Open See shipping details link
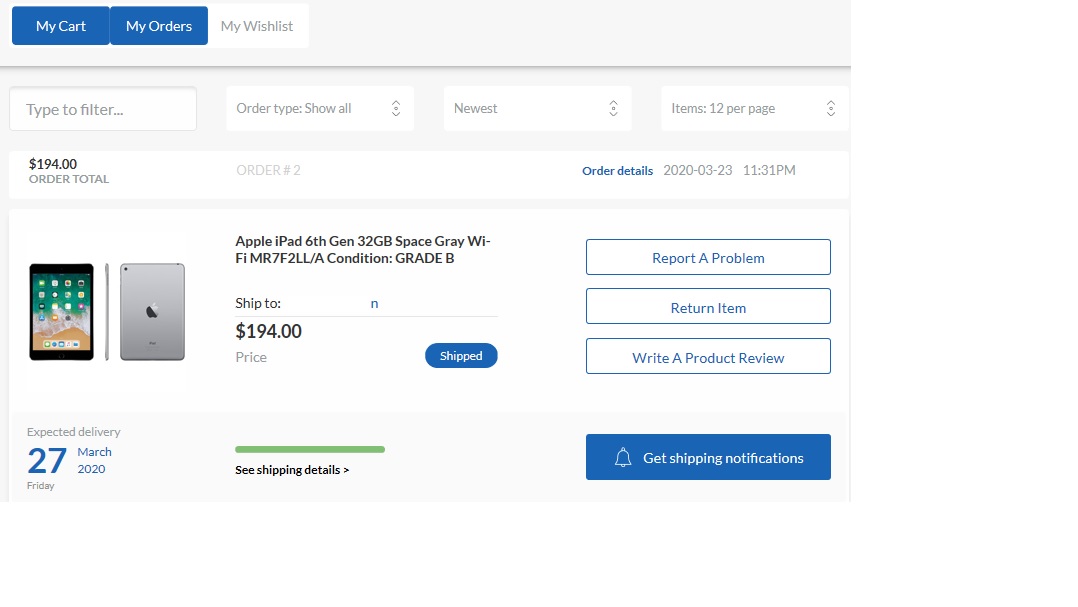Image resolution: width=1078 pixels, height=607 pixels. [x=292, y=470]
